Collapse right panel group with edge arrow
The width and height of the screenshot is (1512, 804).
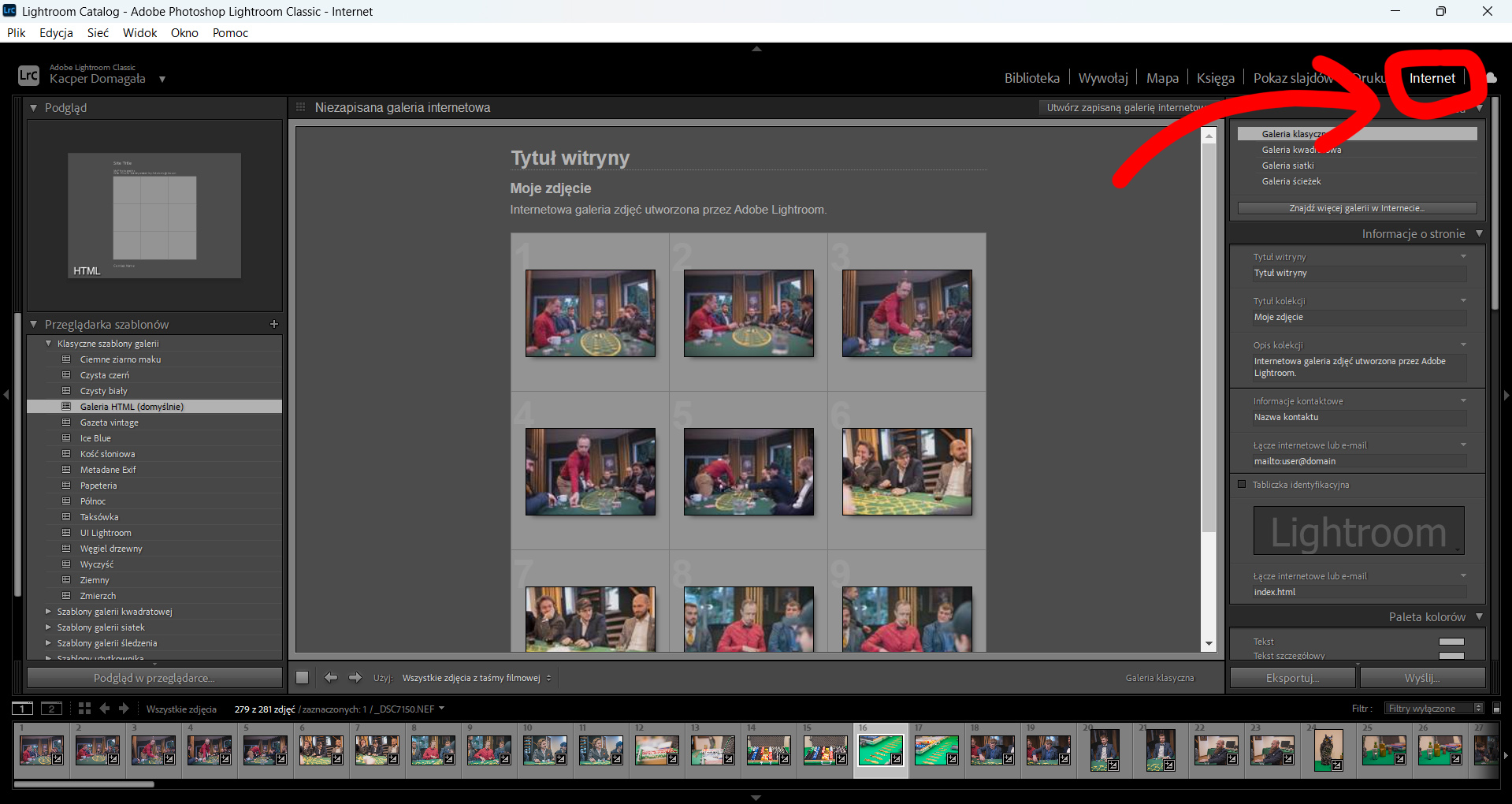[1506, 395]
